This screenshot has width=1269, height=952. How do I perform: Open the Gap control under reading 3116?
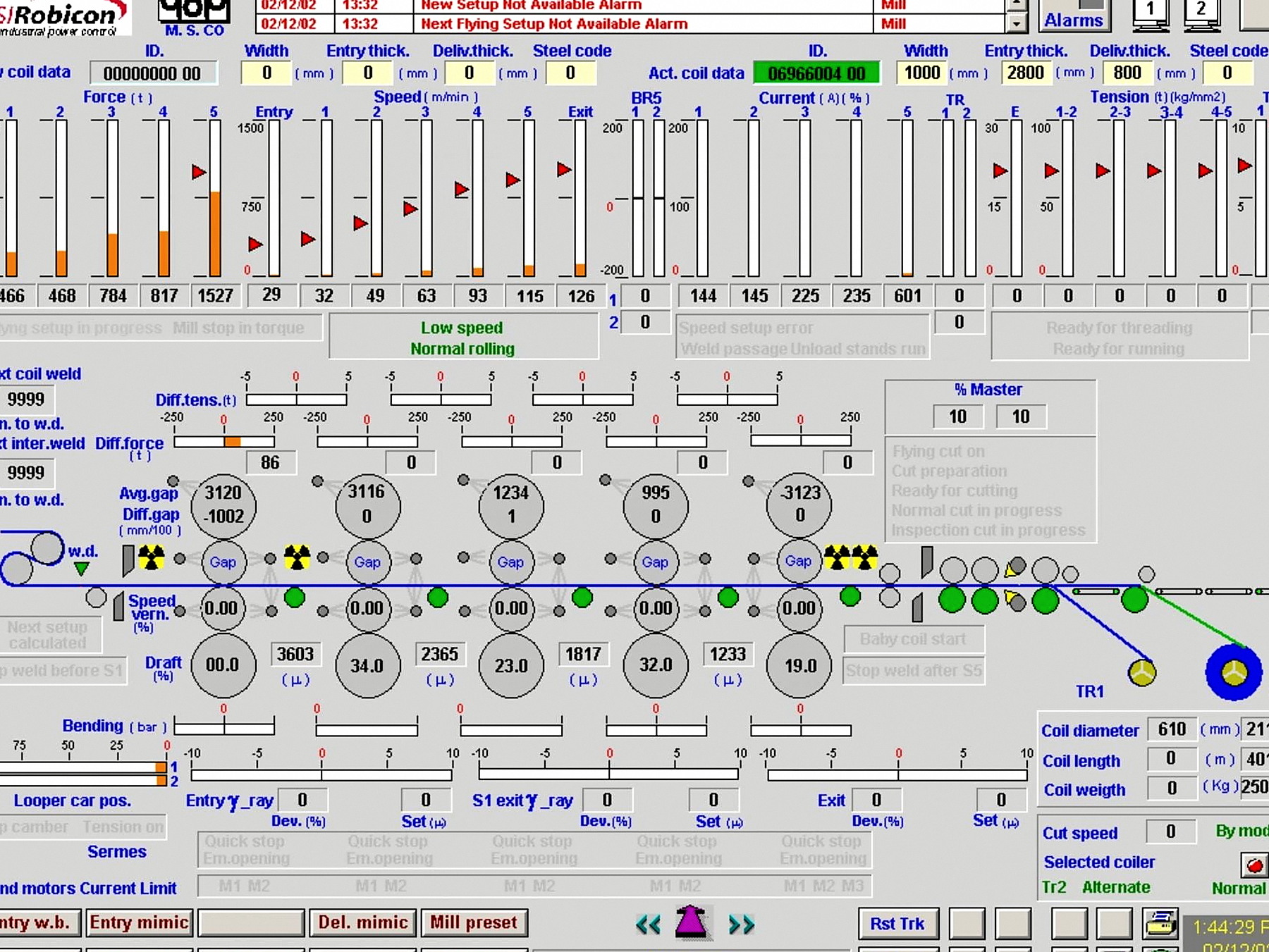click(367, 562)
